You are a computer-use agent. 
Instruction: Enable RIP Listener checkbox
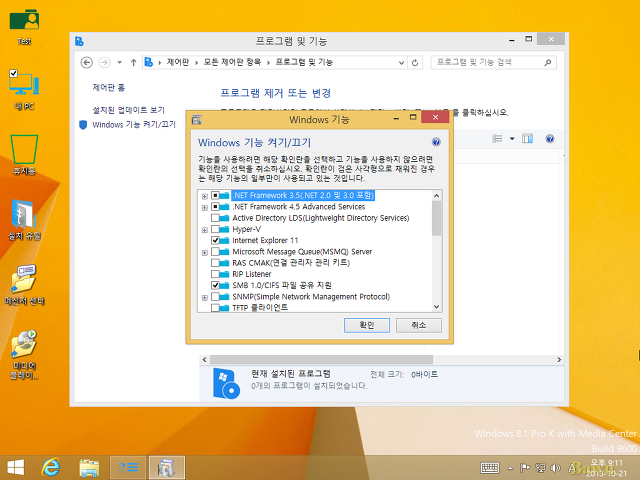(x=215, y=274)
